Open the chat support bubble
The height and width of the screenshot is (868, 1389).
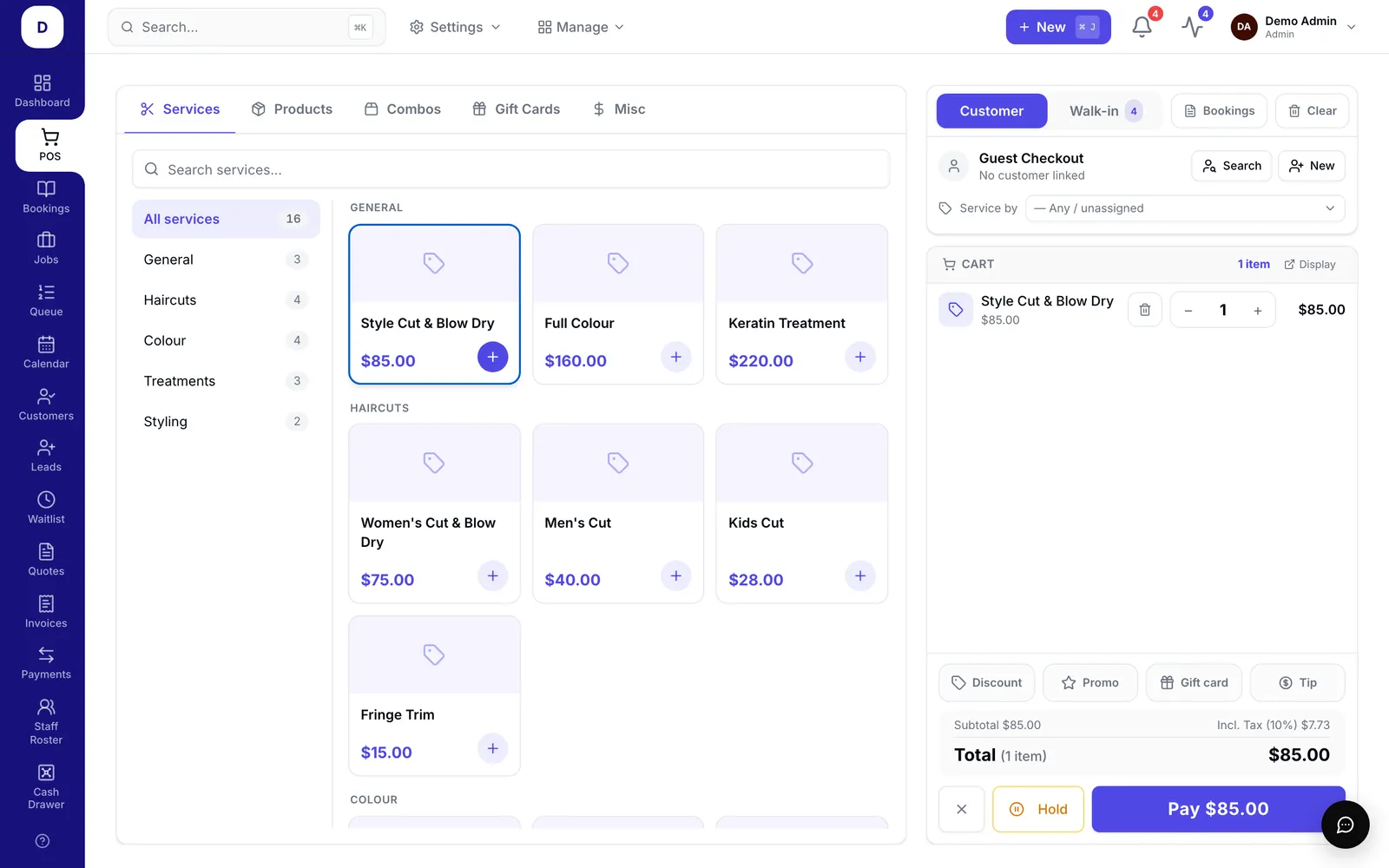1345,825
